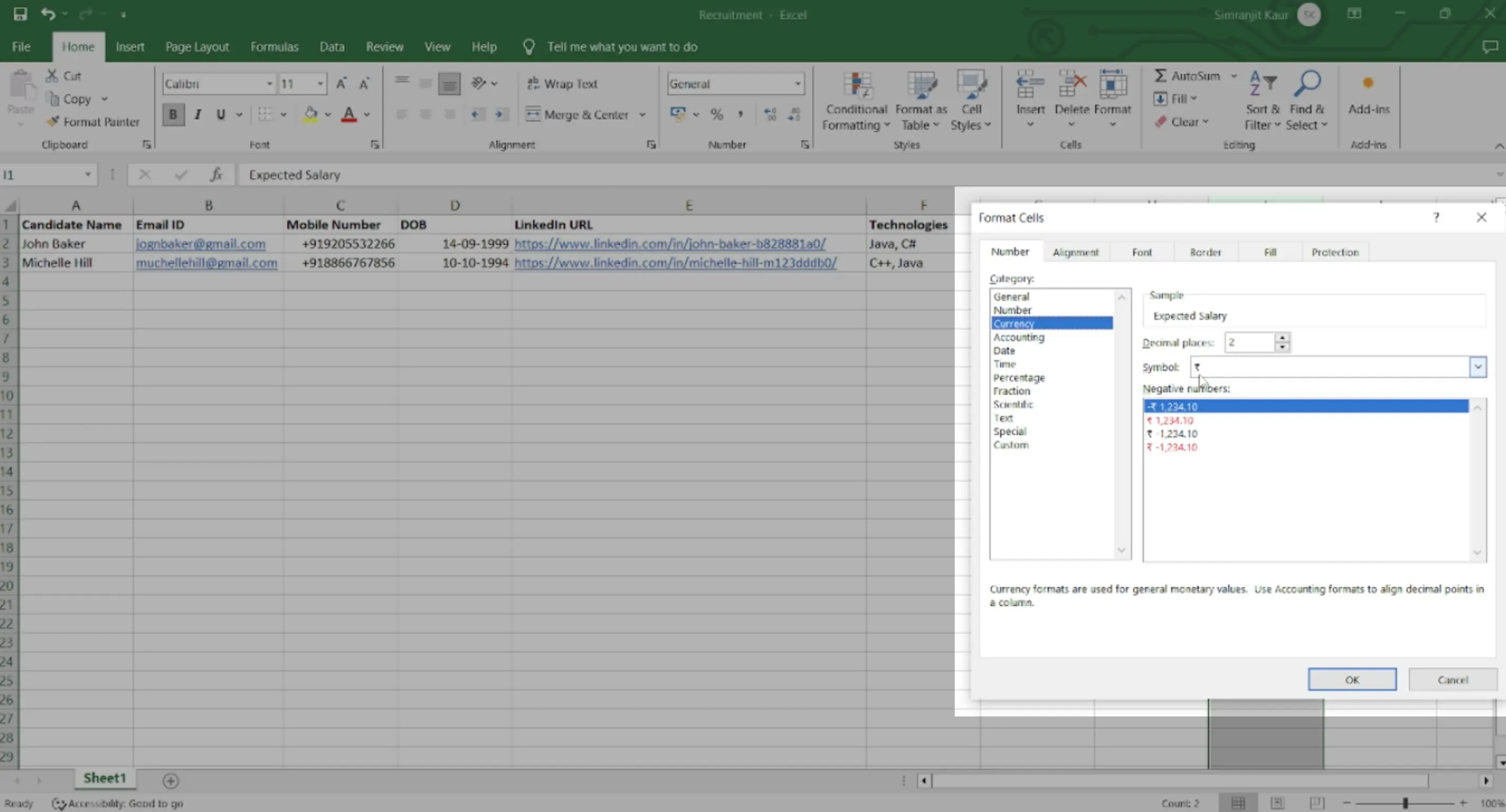
Task: Open Font group dialog launcher
Action: pos(374,144)
